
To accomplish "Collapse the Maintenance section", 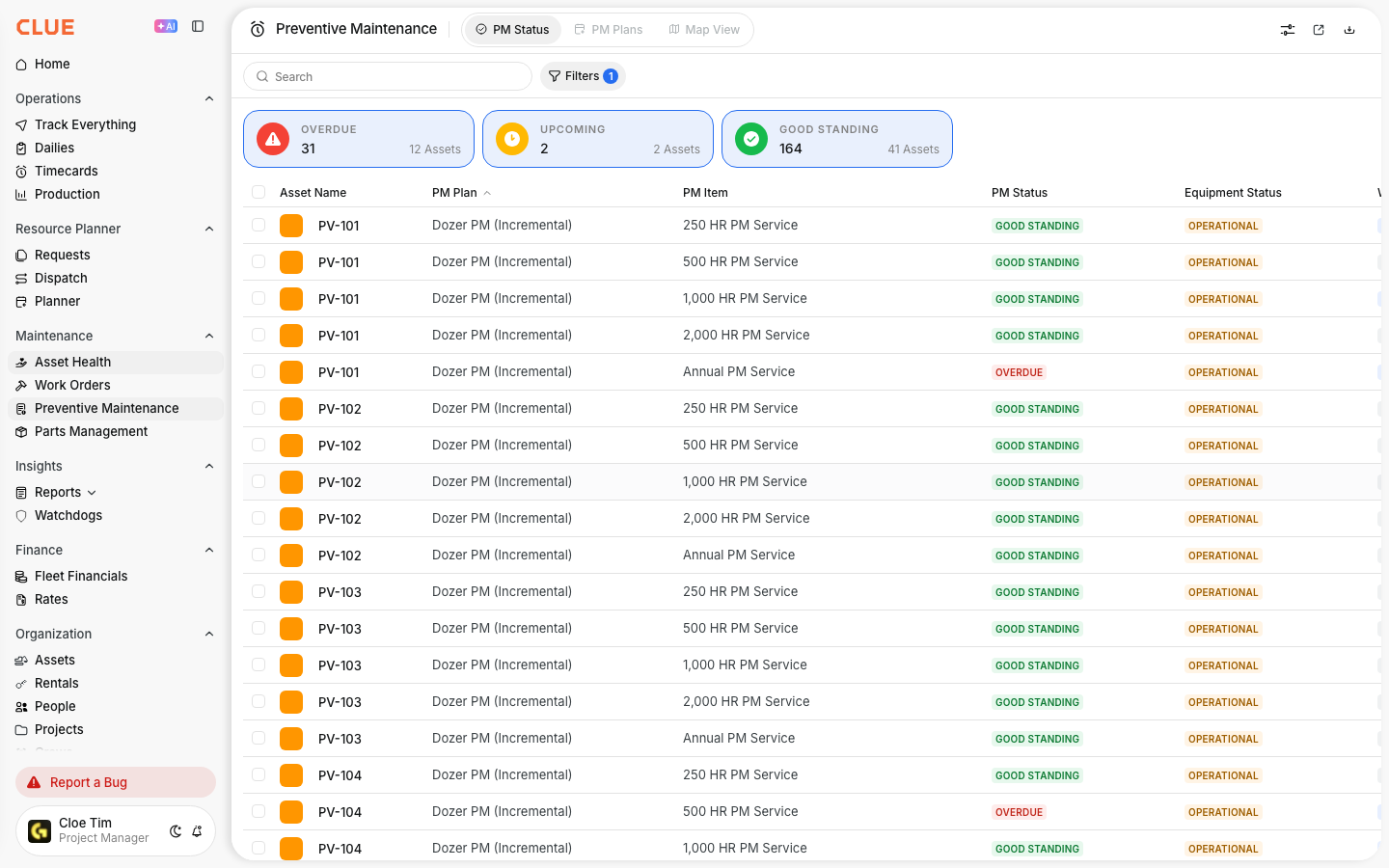I will pyautogui.click(x=209, y=336).
